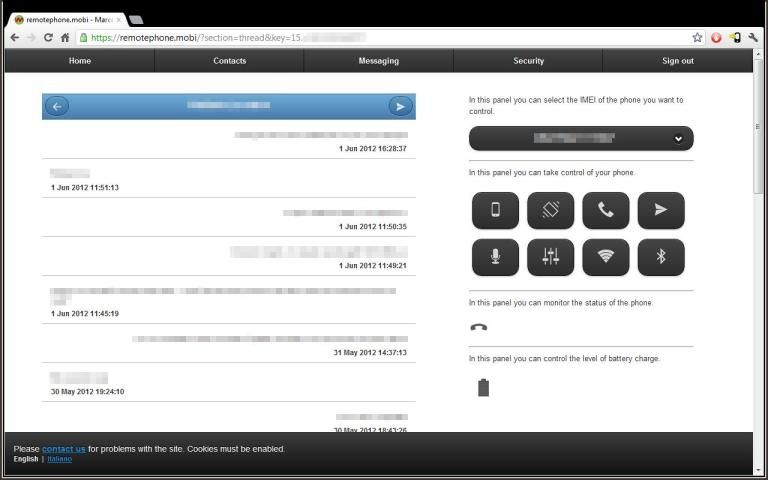Viewport: 768px width, 480px height.
Task: Click the rotate screen control icon
Action: (550, 210)
